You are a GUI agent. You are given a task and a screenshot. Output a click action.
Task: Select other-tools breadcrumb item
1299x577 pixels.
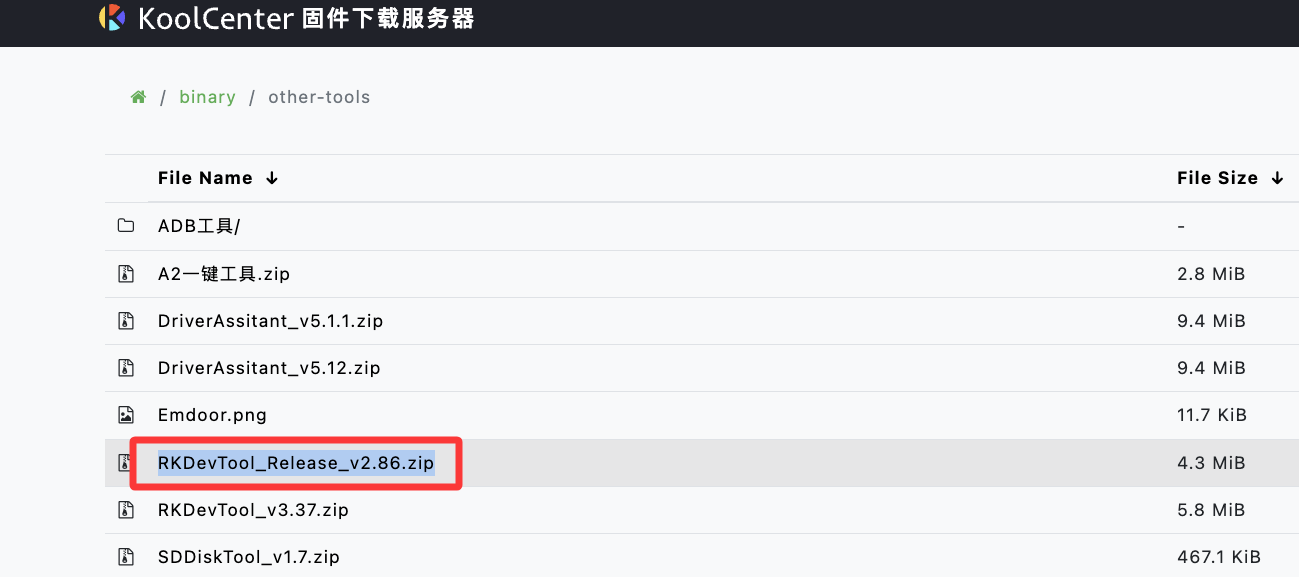pyautogui.click(x=319, y=97)
